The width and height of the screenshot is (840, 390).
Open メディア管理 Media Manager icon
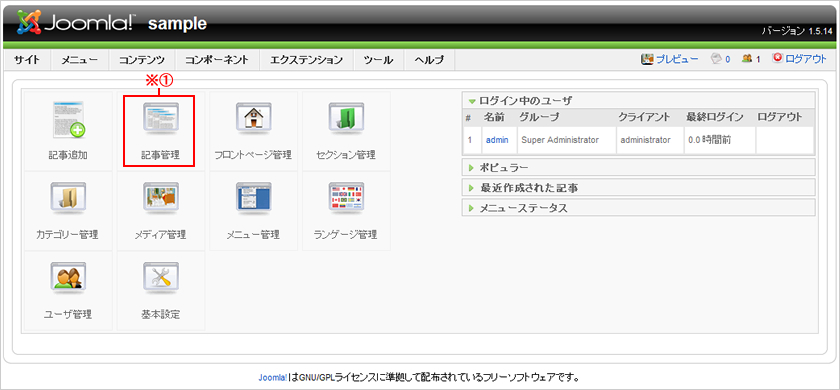pyautogui.click(x=160, y=211)
